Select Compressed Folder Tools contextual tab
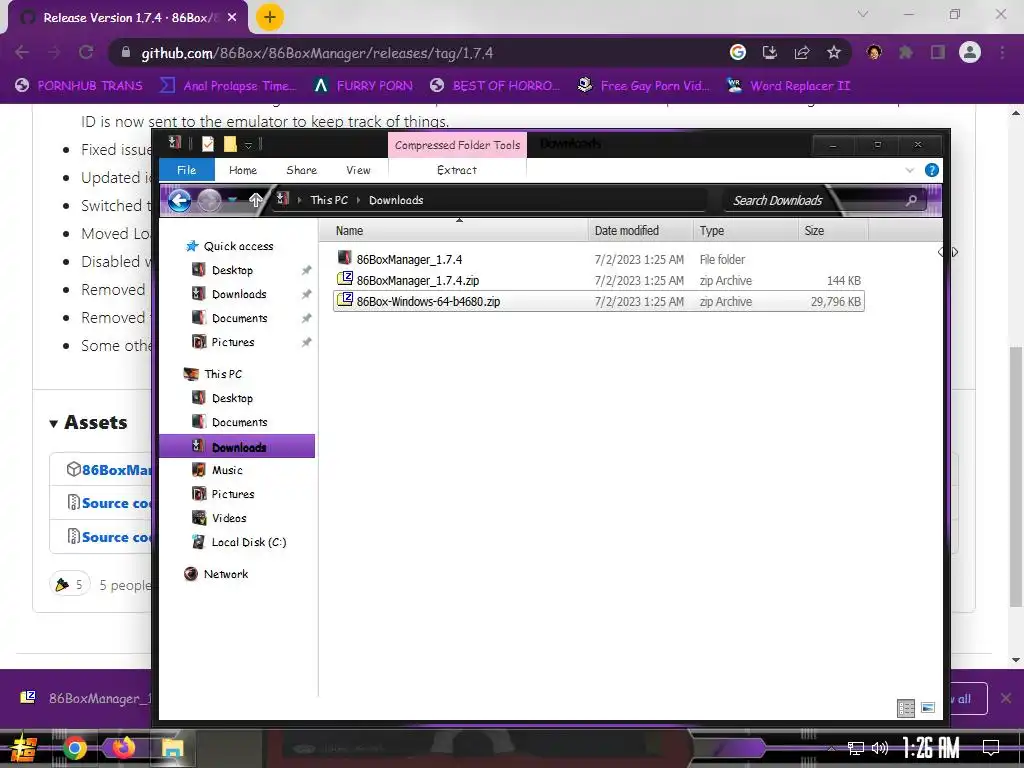The height and width of the screenshot is (768, 1024). (x=457, y=145)
